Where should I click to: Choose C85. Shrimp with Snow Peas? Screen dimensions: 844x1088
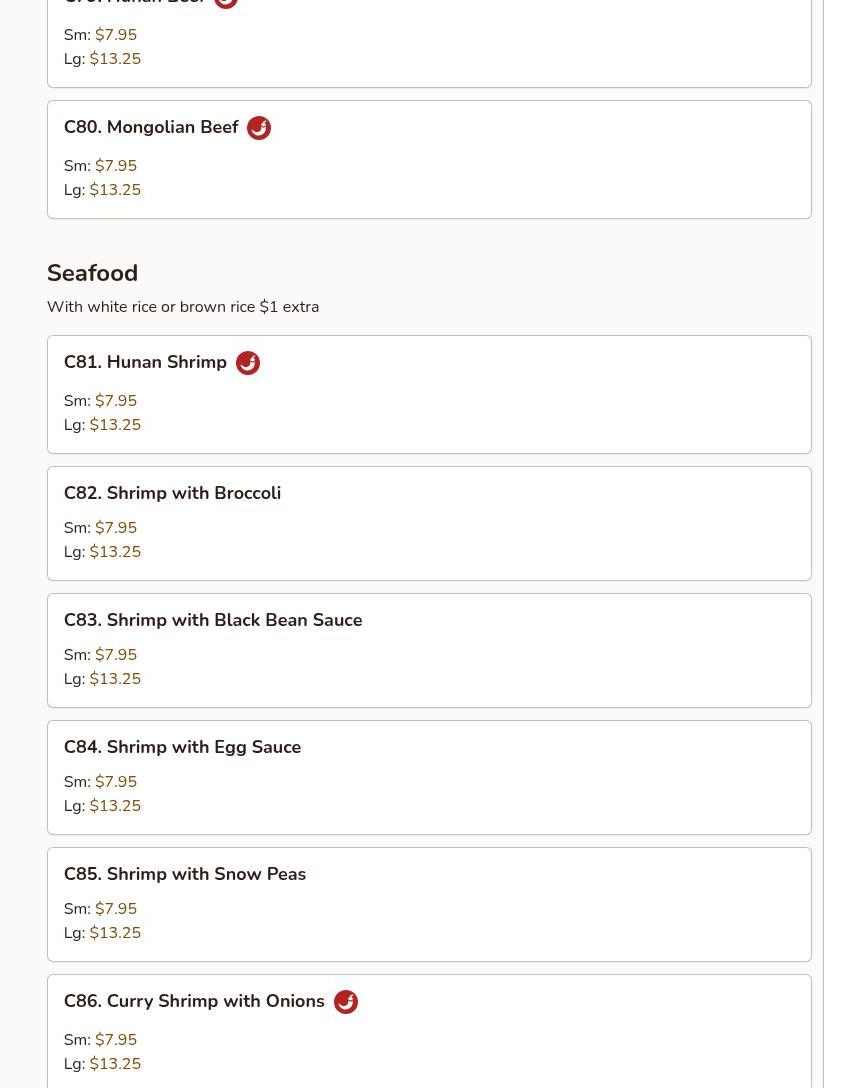185,875
